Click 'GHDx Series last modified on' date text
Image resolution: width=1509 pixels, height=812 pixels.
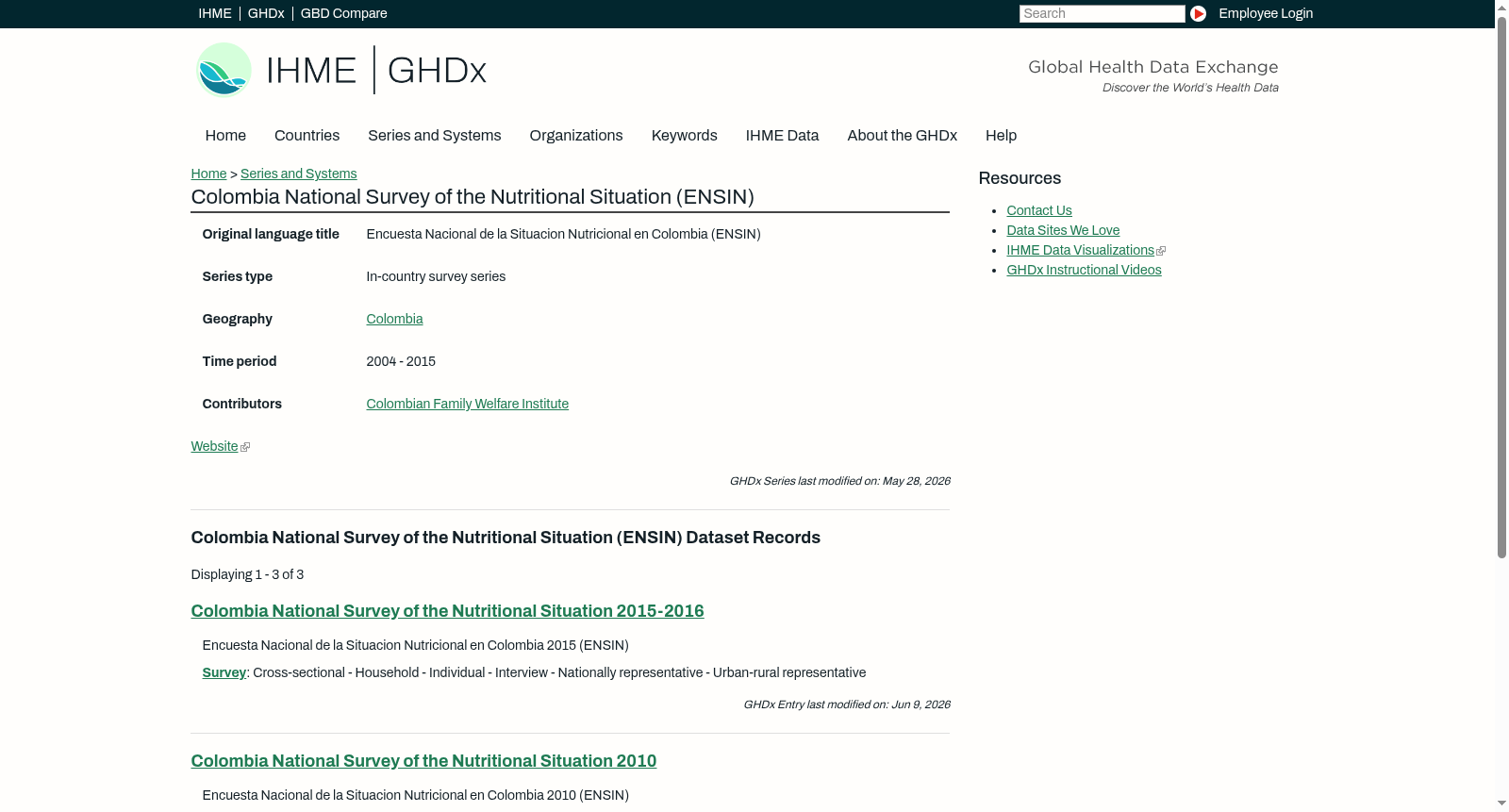839,481
